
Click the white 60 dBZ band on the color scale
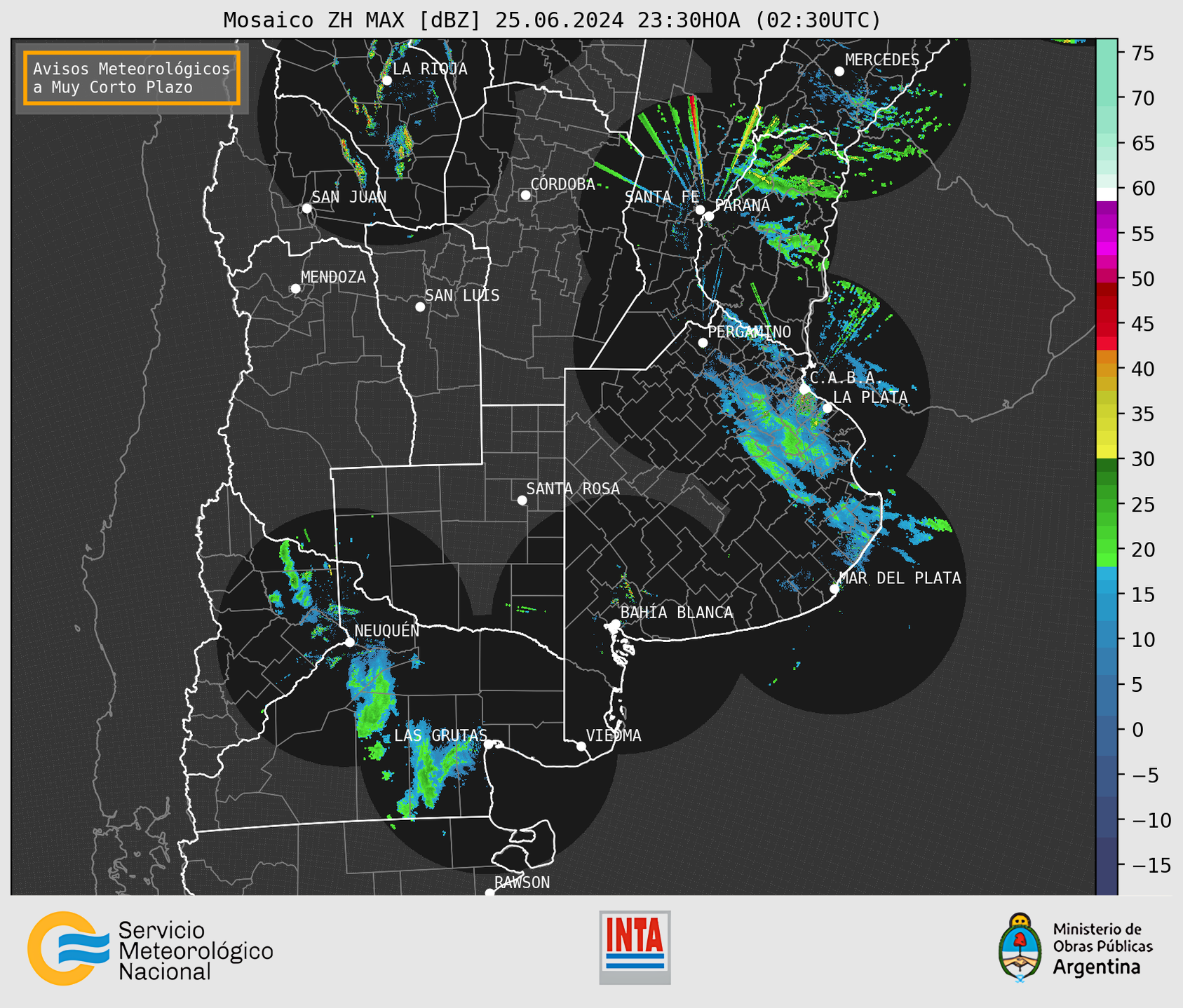coord(1107,194)
